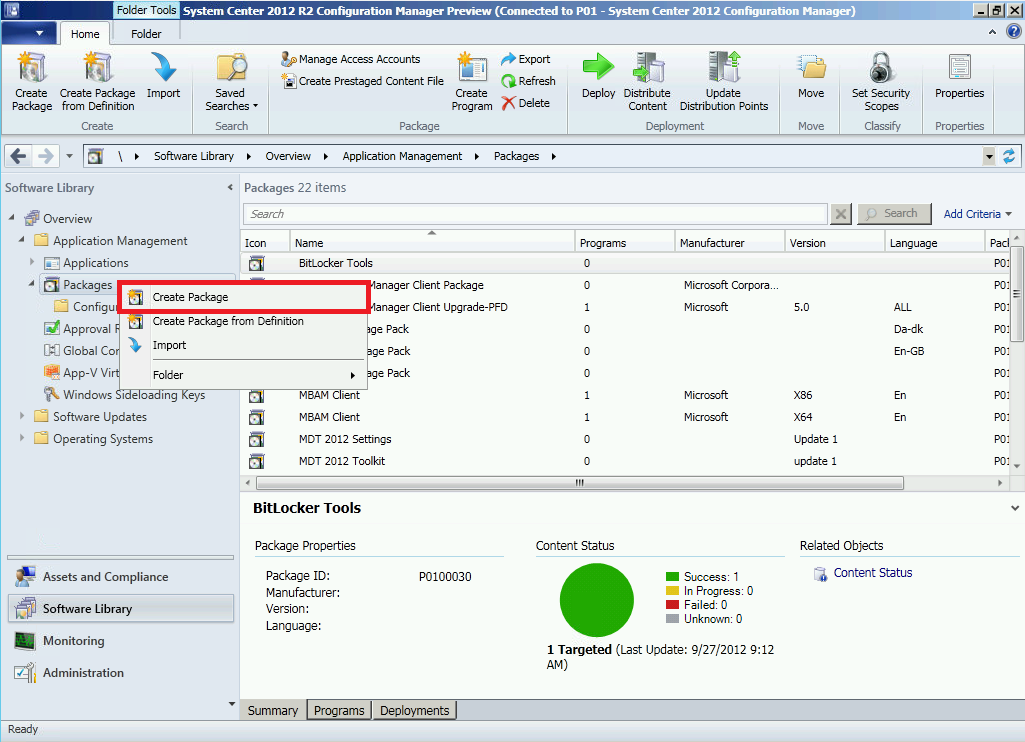Click the Back navigation arrow
The width and height of the screenshot is (1025, 742).
[x=18, y=156]
